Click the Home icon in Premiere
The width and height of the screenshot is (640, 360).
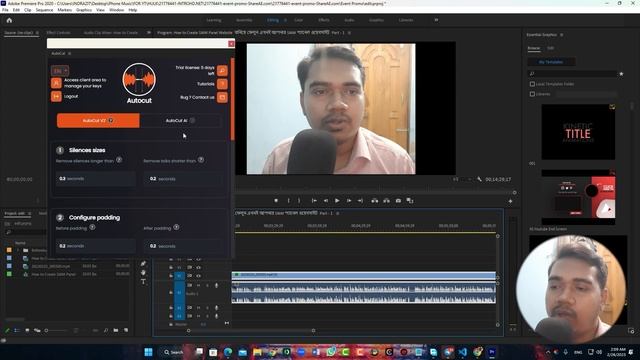[x=9, y=20]
